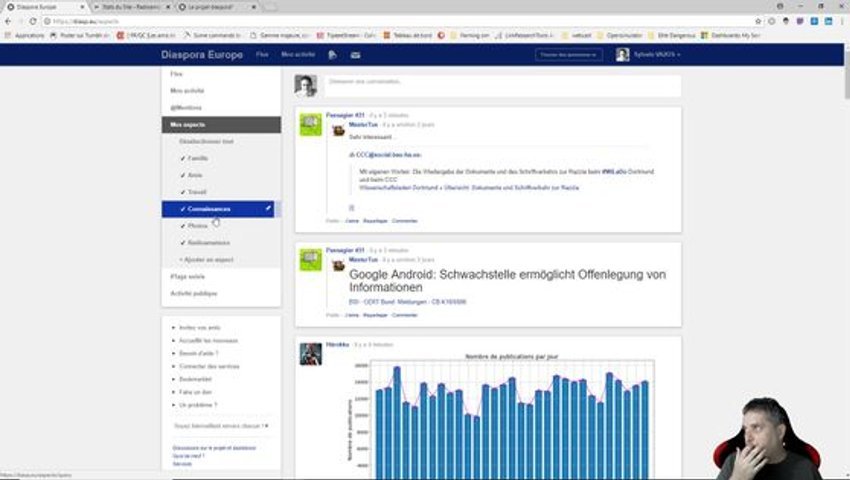Reload the page with the refresh icon
850x480 pixels.
33,21
